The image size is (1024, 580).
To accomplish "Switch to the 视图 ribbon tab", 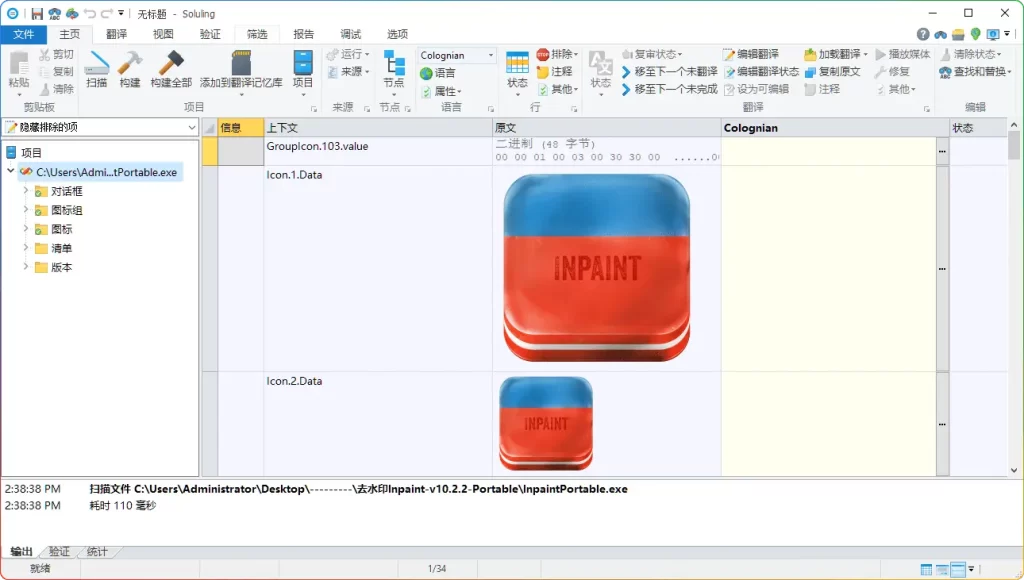I will coord(163,34).
